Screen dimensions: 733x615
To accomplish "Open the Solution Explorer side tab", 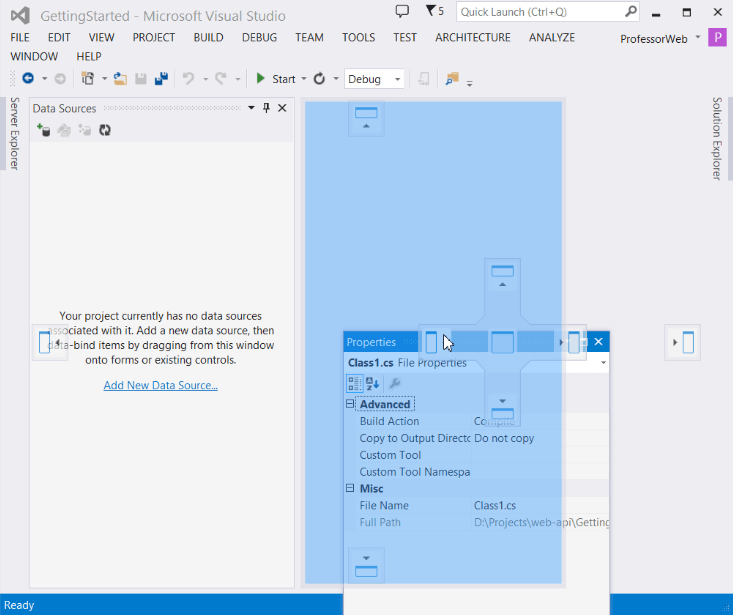I will [717, 138].
